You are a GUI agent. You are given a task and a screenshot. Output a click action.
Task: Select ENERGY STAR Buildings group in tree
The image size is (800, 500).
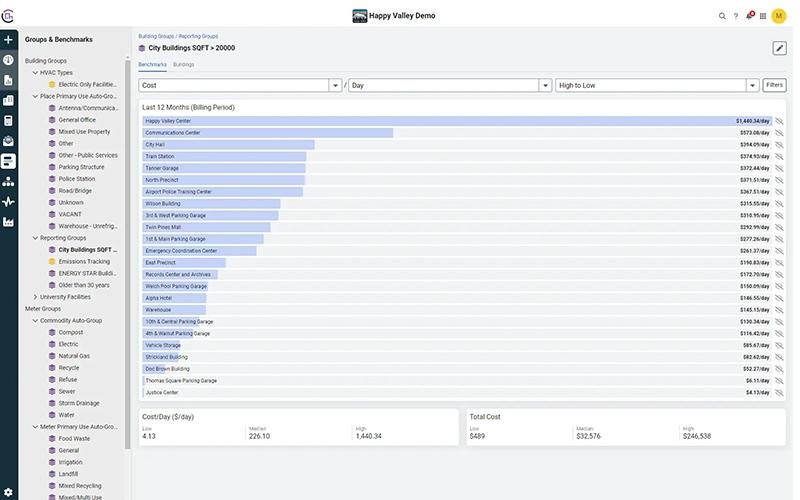(87, 273)
